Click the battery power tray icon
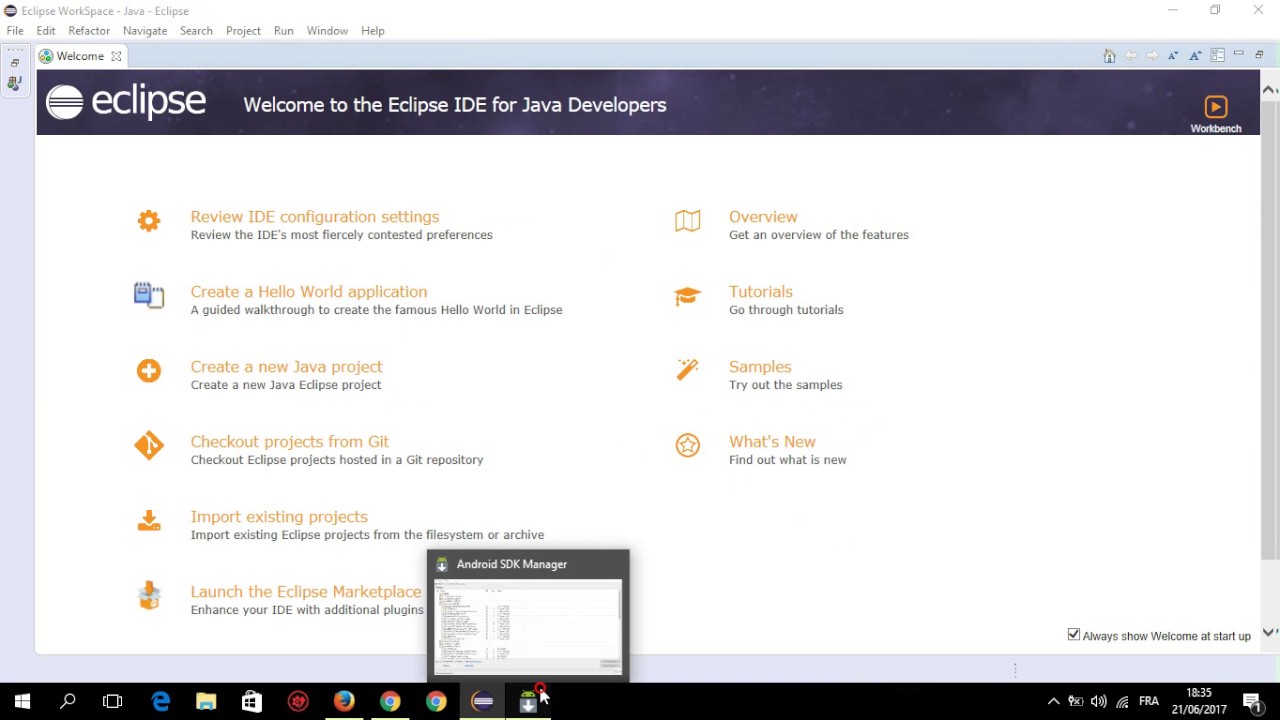The height and width of the screenshot is (720, 1280). click(1076, 702)
